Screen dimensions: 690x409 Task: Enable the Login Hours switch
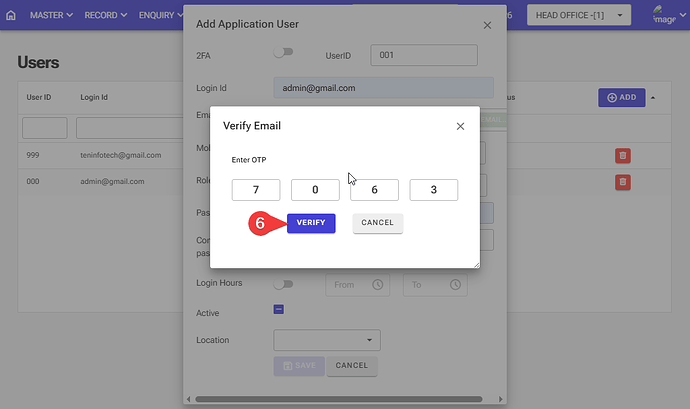coord(284,284)
